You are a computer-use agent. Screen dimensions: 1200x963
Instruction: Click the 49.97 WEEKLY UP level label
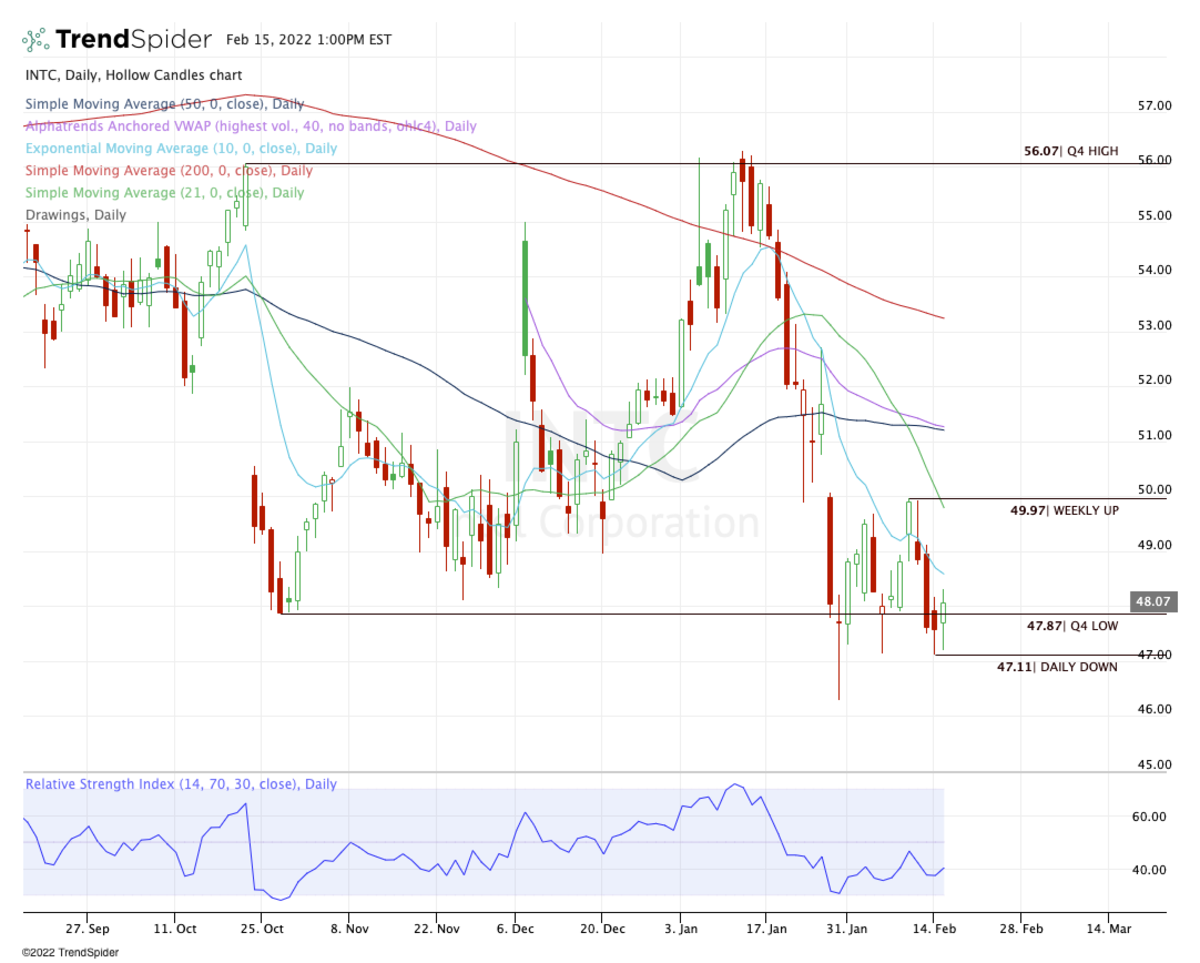point(1064,510)
